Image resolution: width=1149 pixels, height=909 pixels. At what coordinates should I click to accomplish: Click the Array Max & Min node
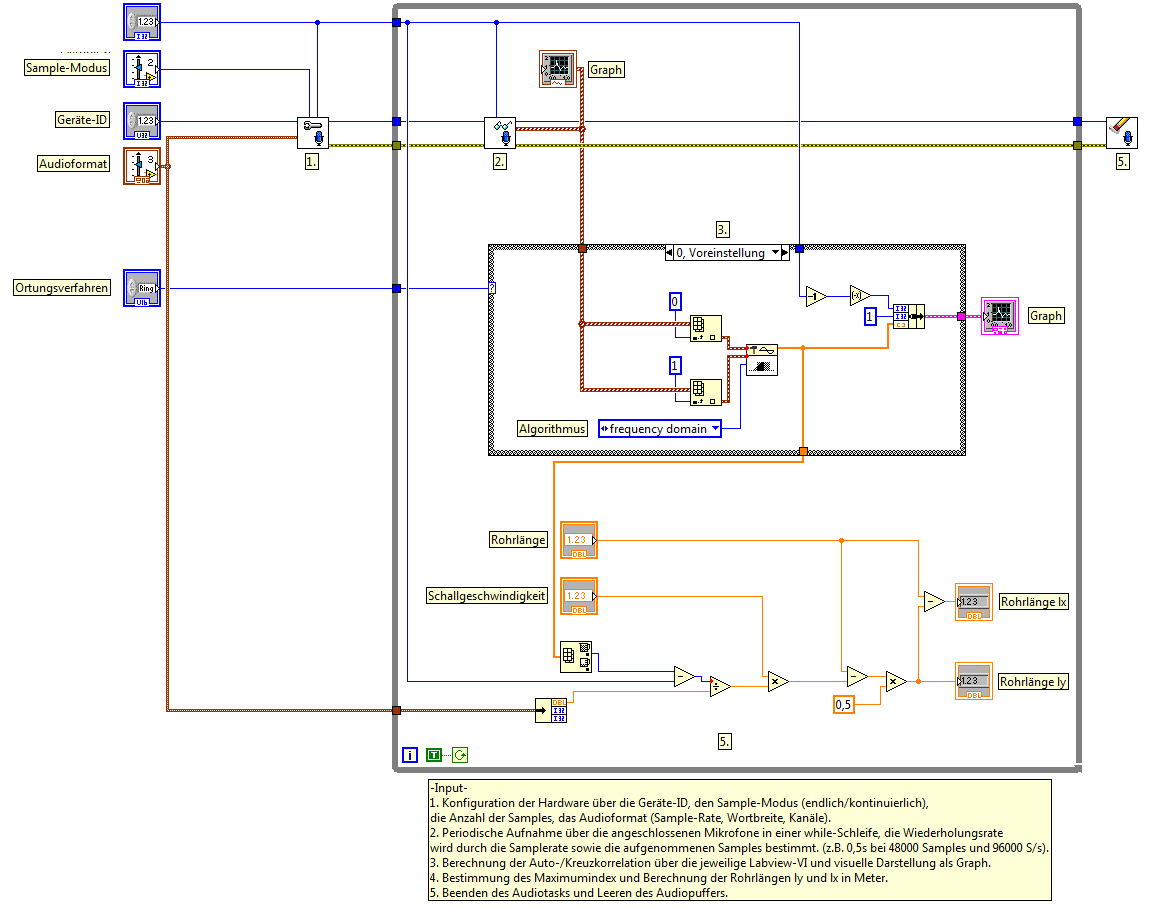click(576, 657)
